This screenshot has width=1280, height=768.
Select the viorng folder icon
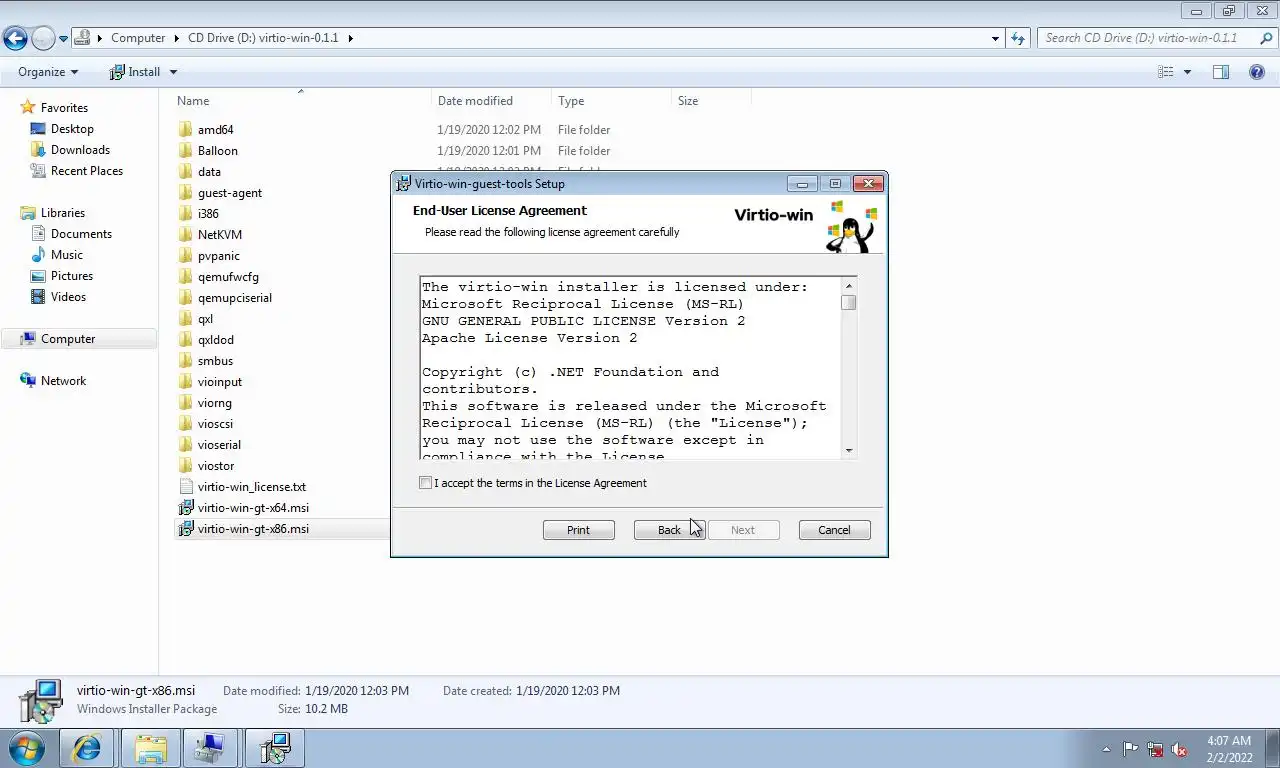click(x=185, y=403)
